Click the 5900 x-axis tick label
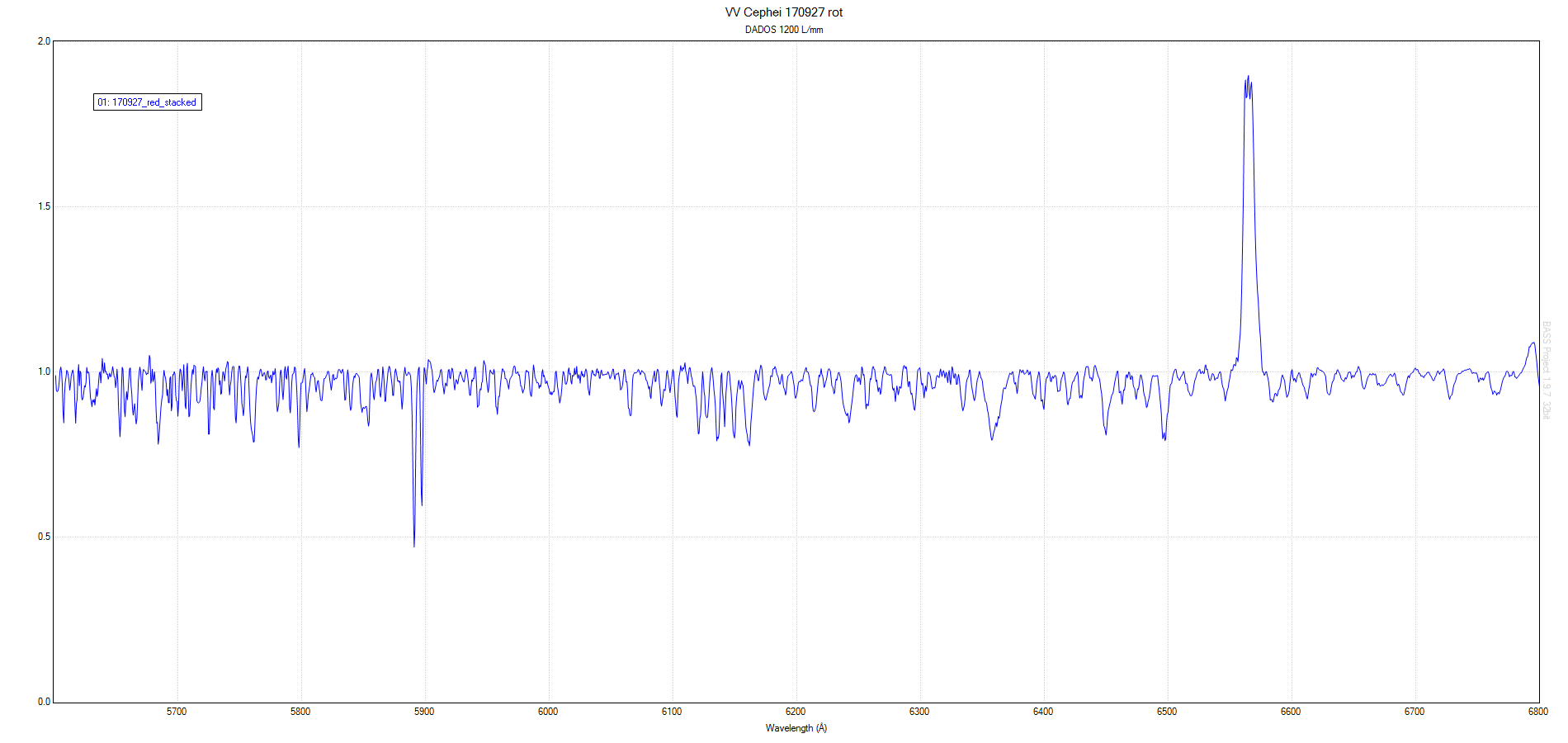The width and height of the screenshot is (1568, 743). 424,712
